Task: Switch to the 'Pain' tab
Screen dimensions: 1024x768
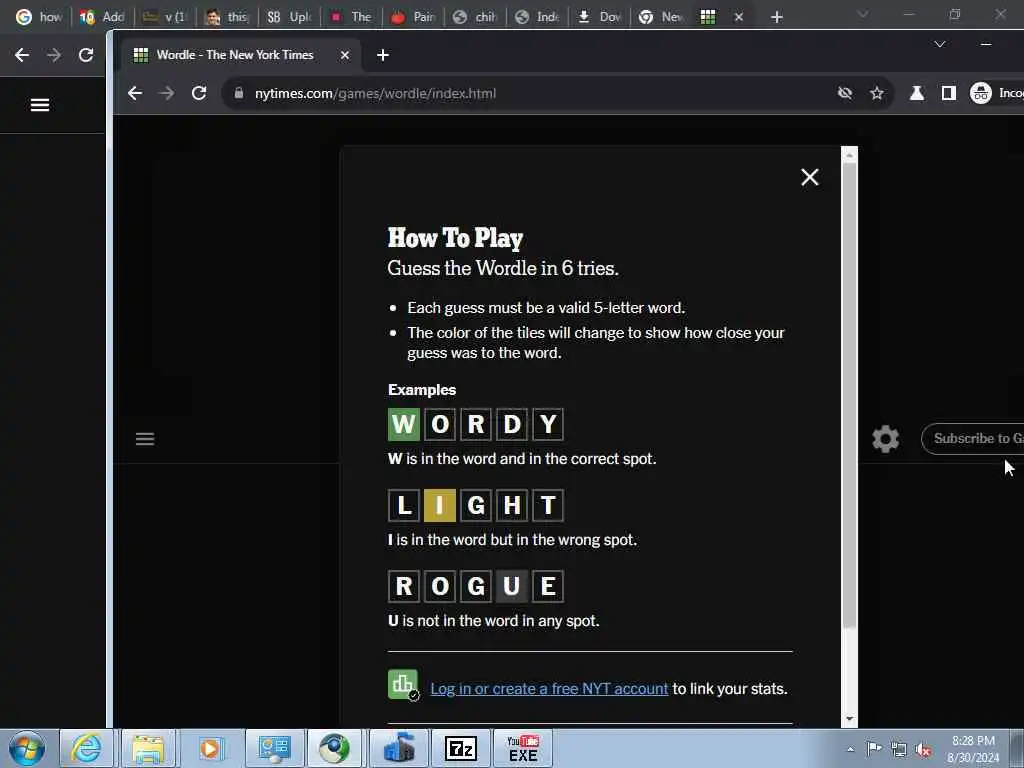Action: click(x=414, y=17)
